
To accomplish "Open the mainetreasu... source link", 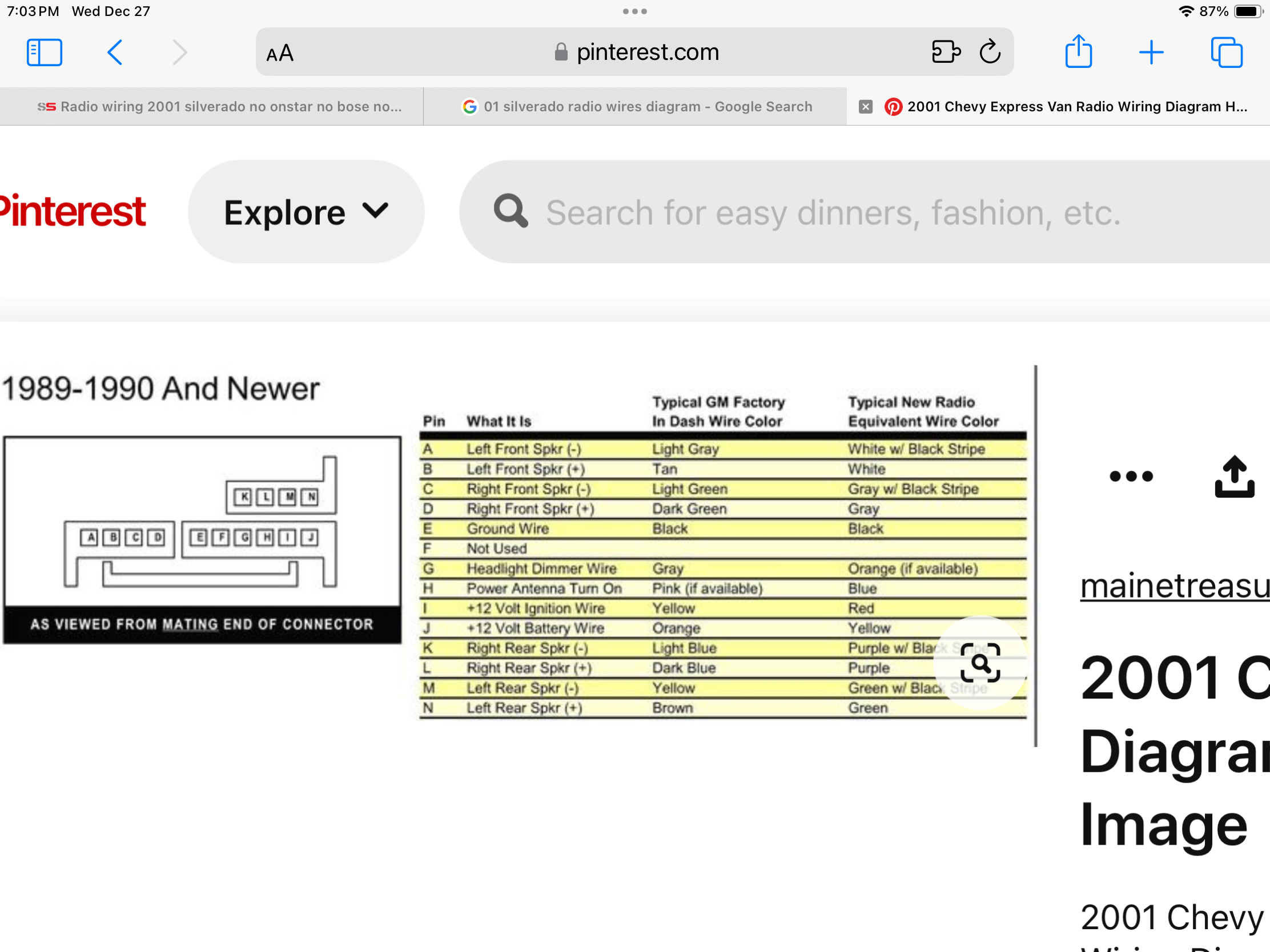I will pos(1175,586).
